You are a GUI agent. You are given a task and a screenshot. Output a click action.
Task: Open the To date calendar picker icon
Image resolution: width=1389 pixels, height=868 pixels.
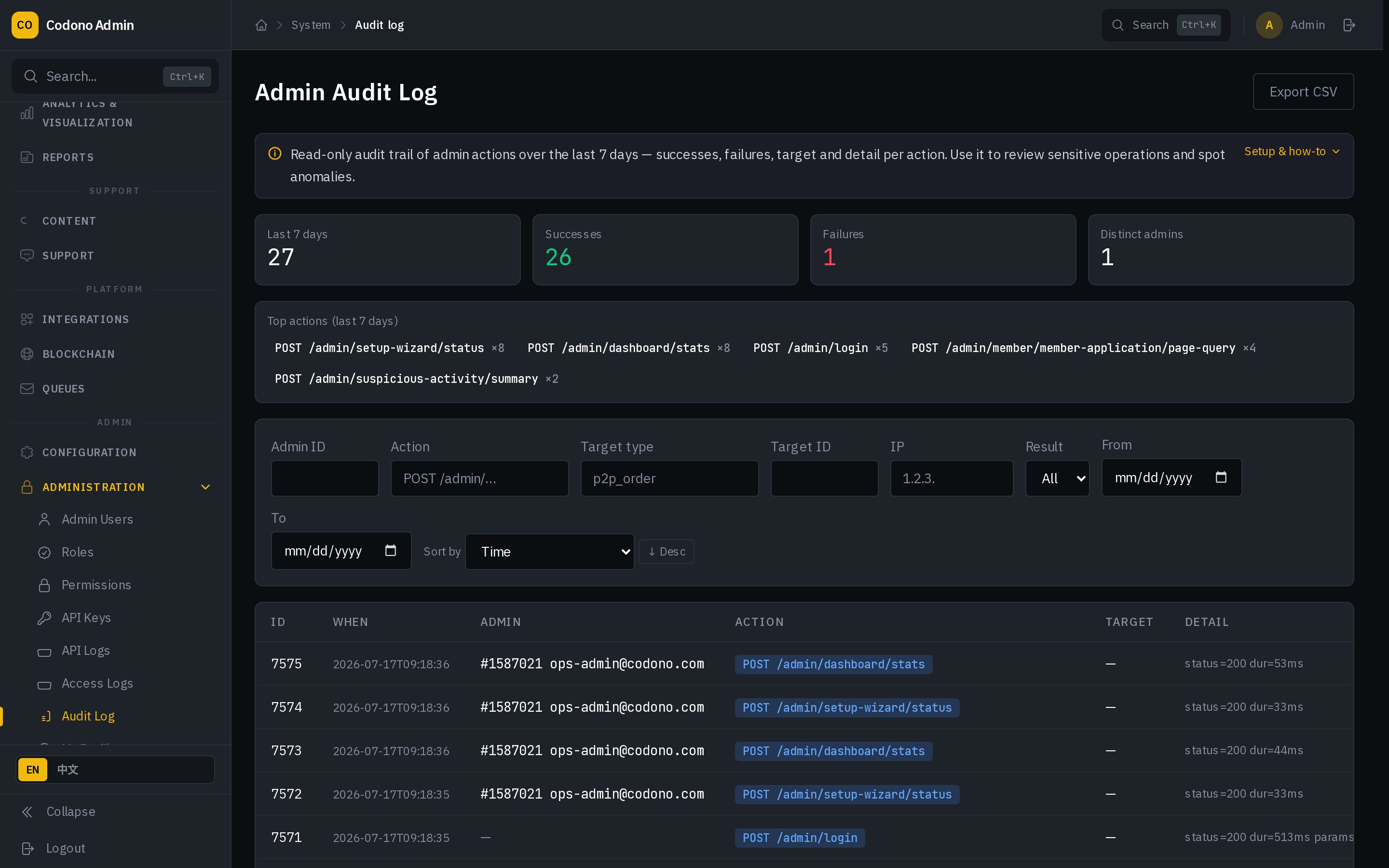coord(390,551)
